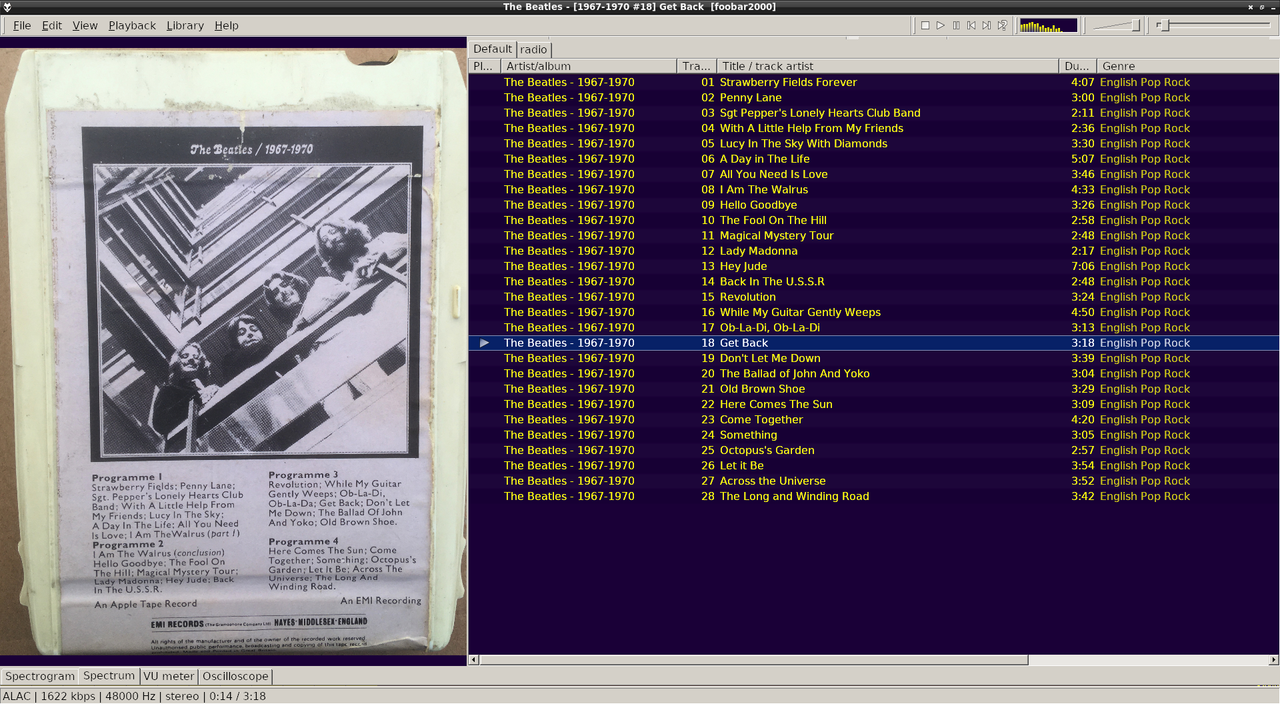The width and height of the screenshot is (1280, 704).
Task: Click the Playing column header
Action: click(x=484, y=66)
